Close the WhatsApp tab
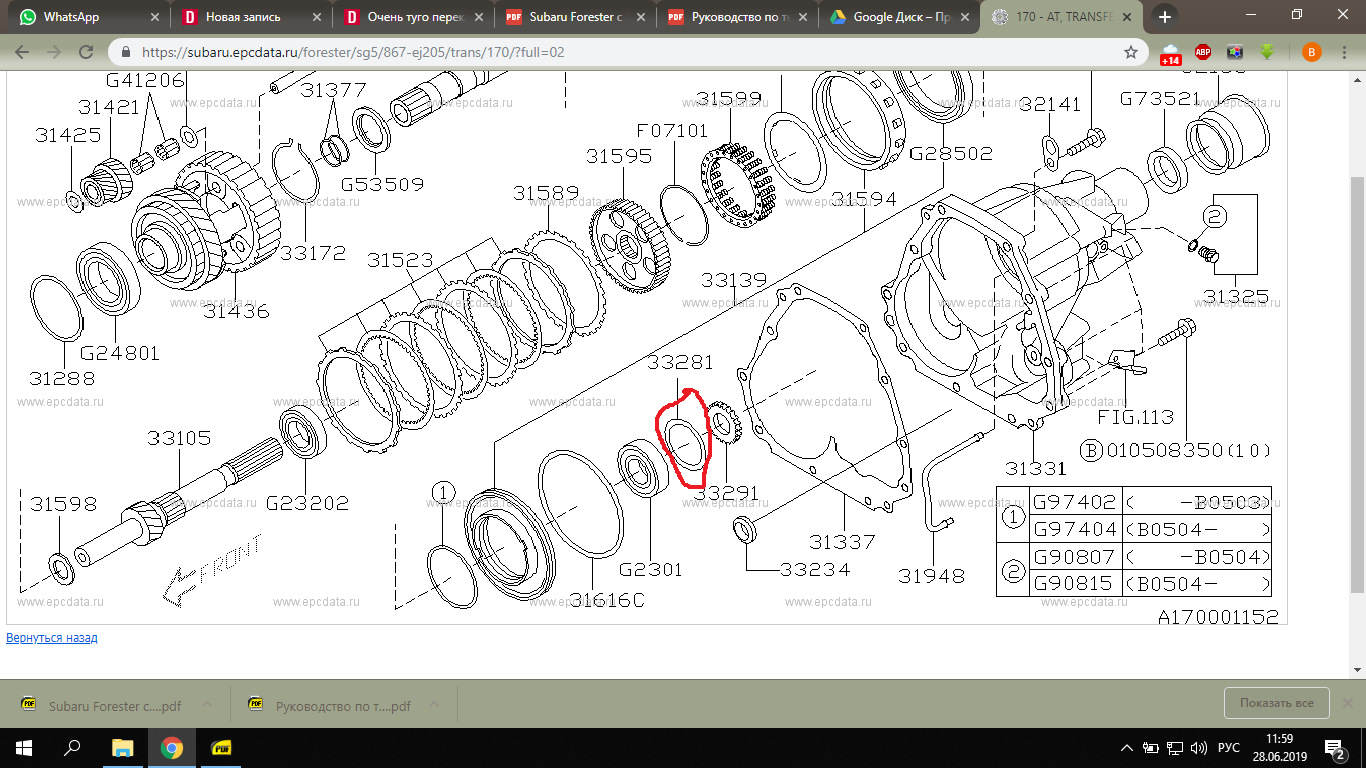Screen dimensions: 1366x768 point(154,17)
